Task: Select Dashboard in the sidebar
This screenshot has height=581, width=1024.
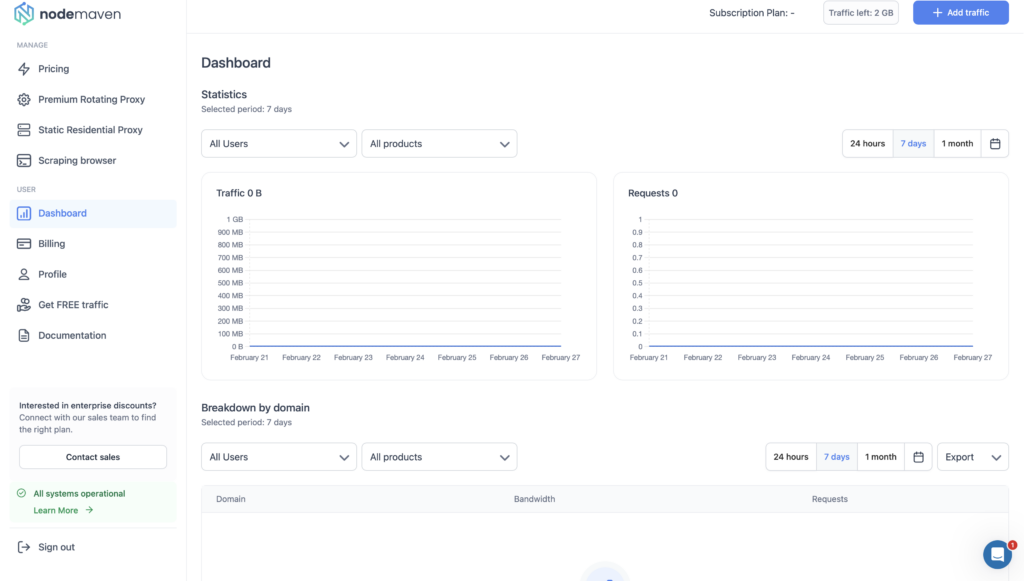Action: coord(93,213)
